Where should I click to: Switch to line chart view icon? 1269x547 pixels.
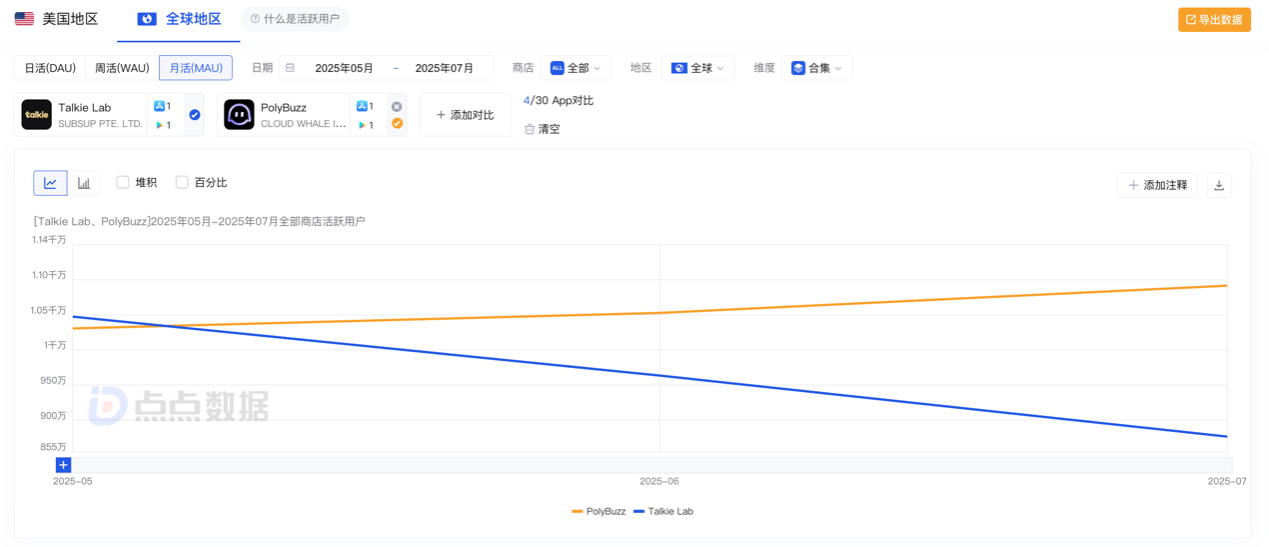point(50,183)
